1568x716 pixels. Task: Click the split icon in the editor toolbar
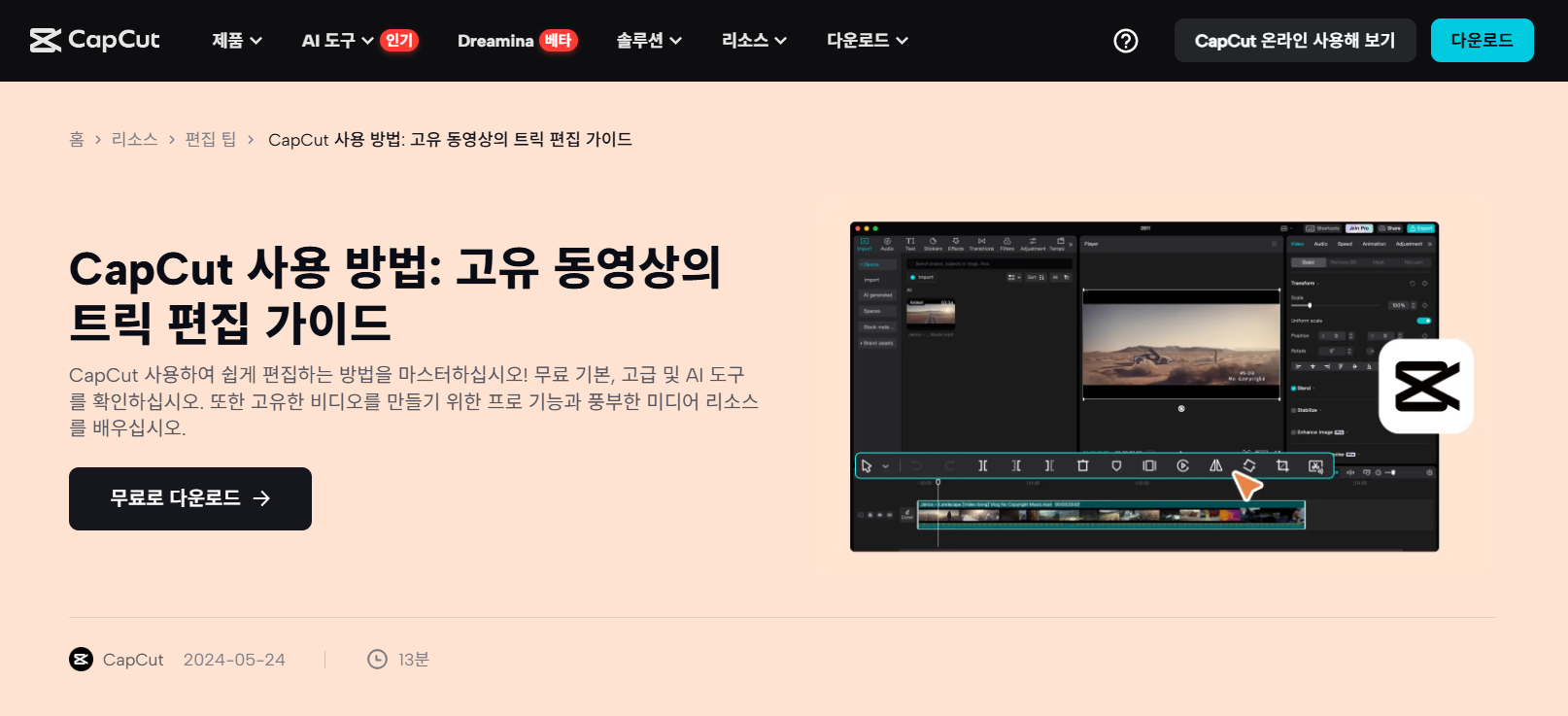click(983, 465)
